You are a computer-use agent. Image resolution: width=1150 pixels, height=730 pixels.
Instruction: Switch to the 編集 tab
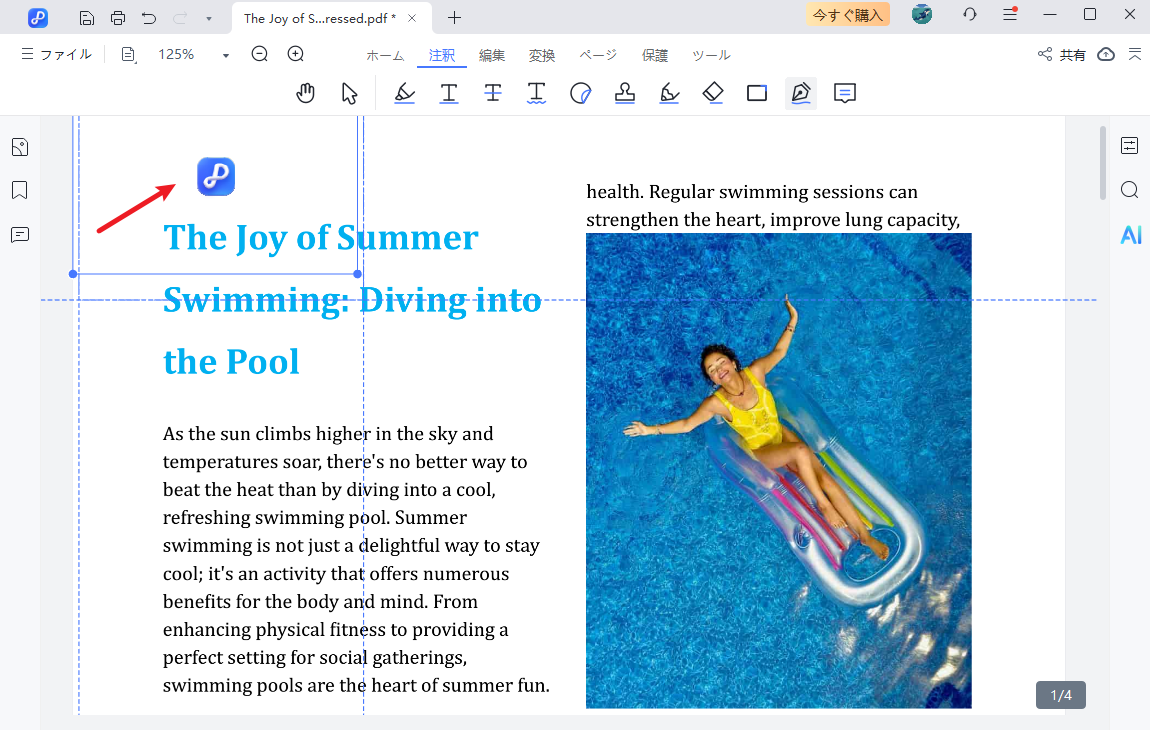[x=492, y=55]
